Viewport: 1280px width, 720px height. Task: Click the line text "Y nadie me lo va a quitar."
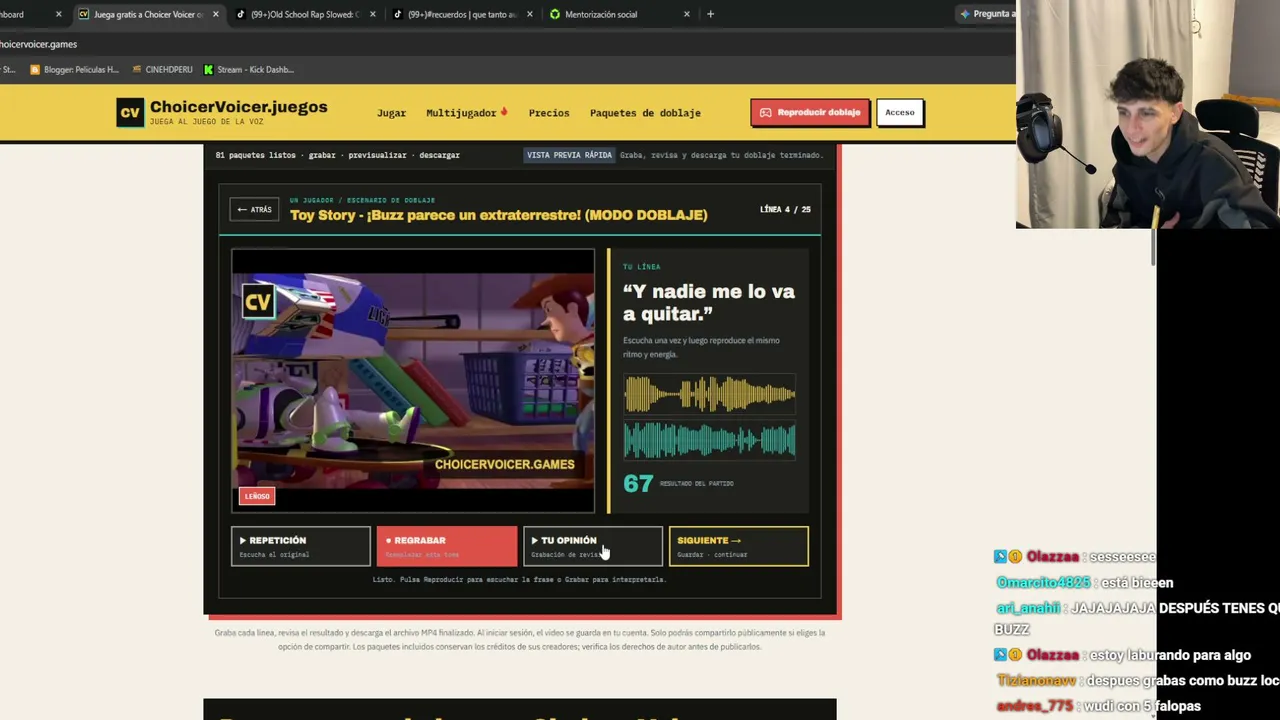pyautogui.click(x=709, y=303)
